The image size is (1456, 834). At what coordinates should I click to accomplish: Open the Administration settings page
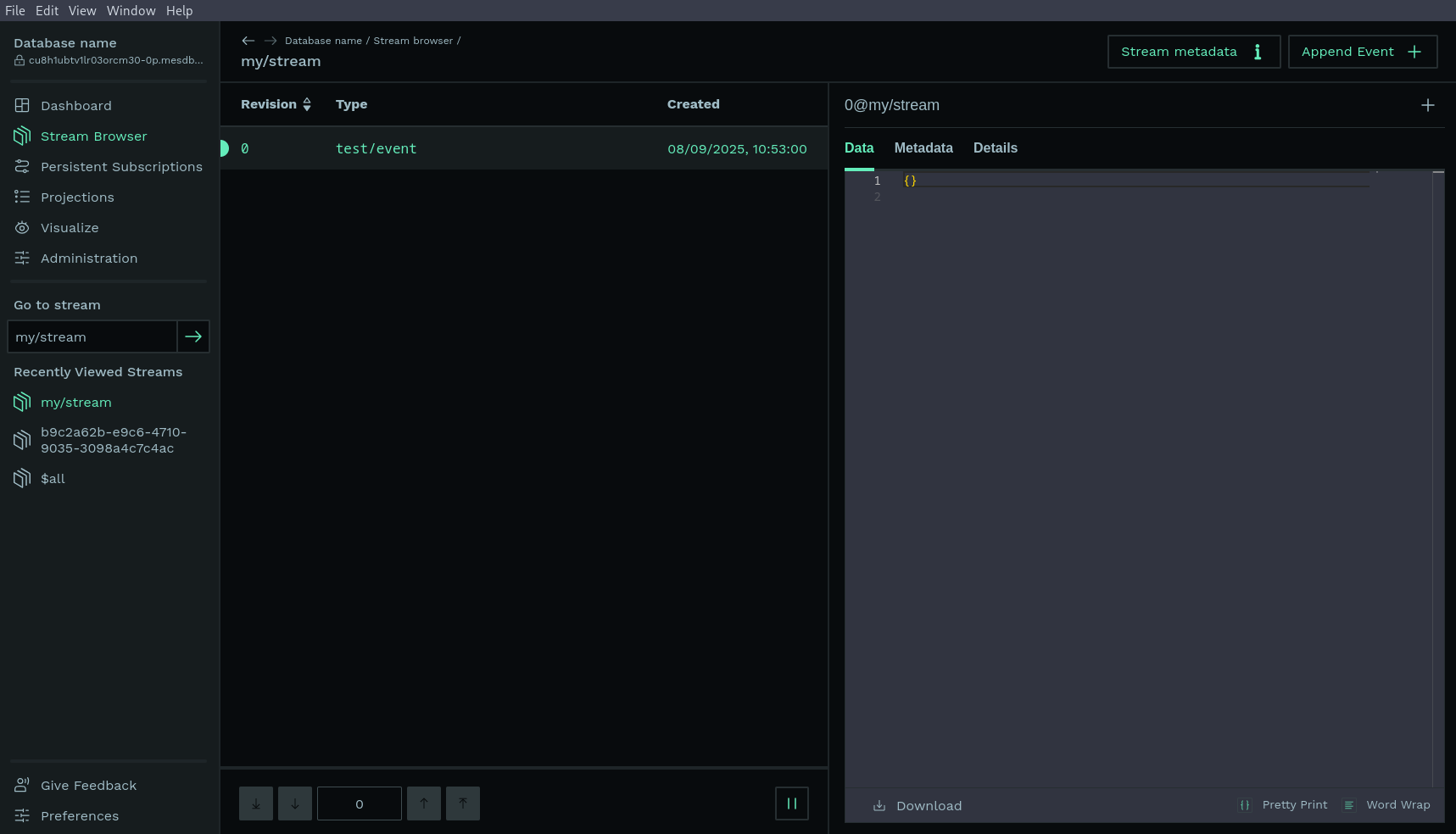pos(88,259)
